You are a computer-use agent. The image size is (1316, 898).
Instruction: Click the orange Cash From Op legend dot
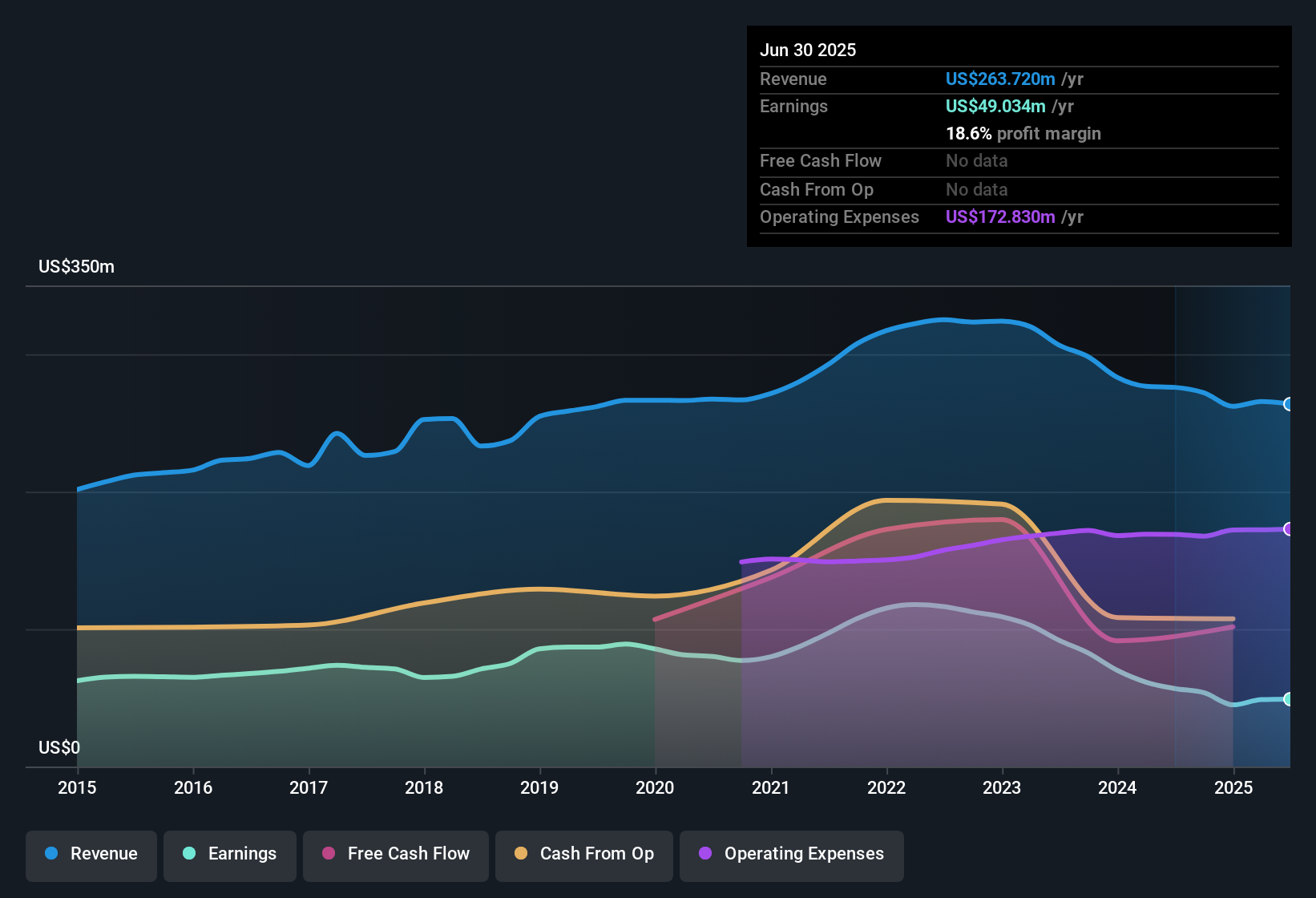pyautogui.click(x=521, y=853)
